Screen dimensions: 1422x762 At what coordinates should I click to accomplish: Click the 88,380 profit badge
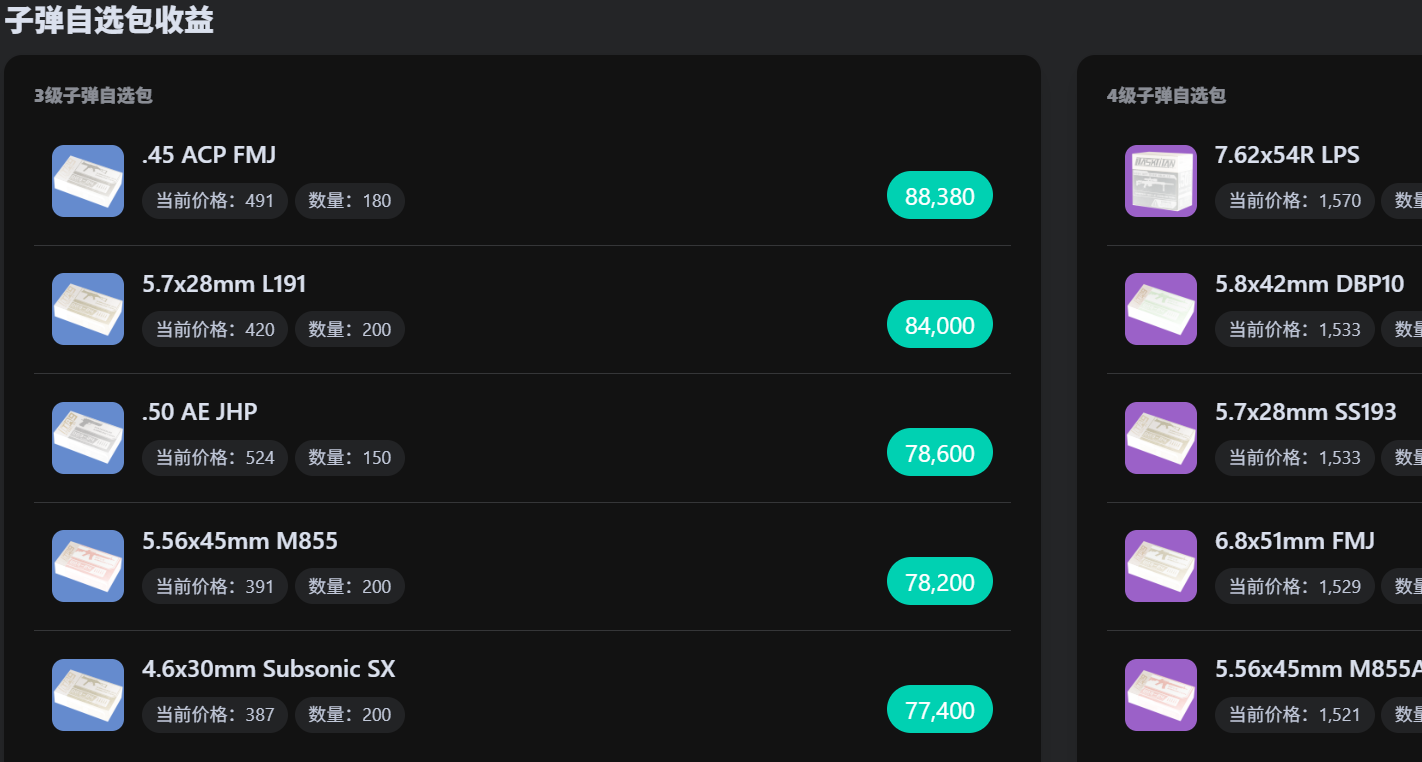(x=939, y=196)
